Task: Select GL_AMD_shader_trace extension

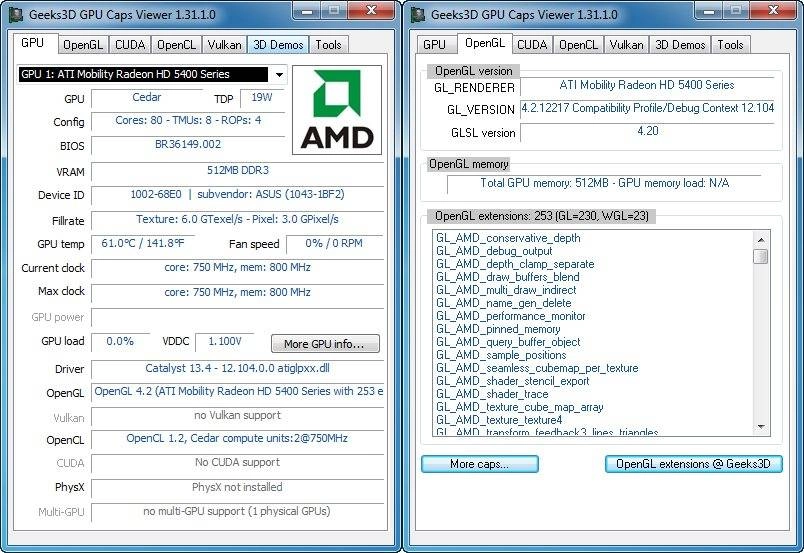Action: tap(492, 394)
